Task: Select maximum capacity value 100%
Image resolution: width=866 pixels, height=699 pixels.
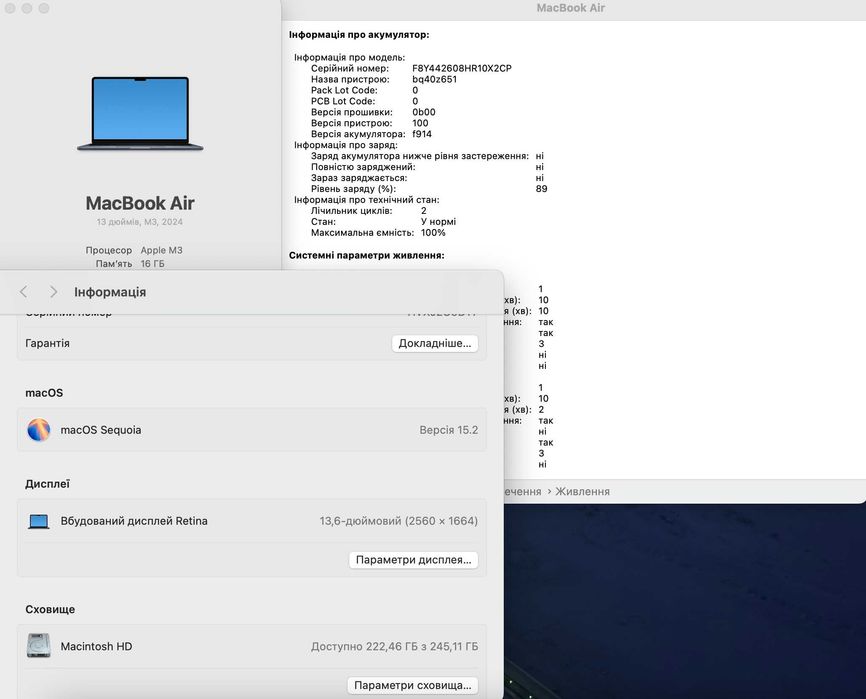Action: coord(433,233)
